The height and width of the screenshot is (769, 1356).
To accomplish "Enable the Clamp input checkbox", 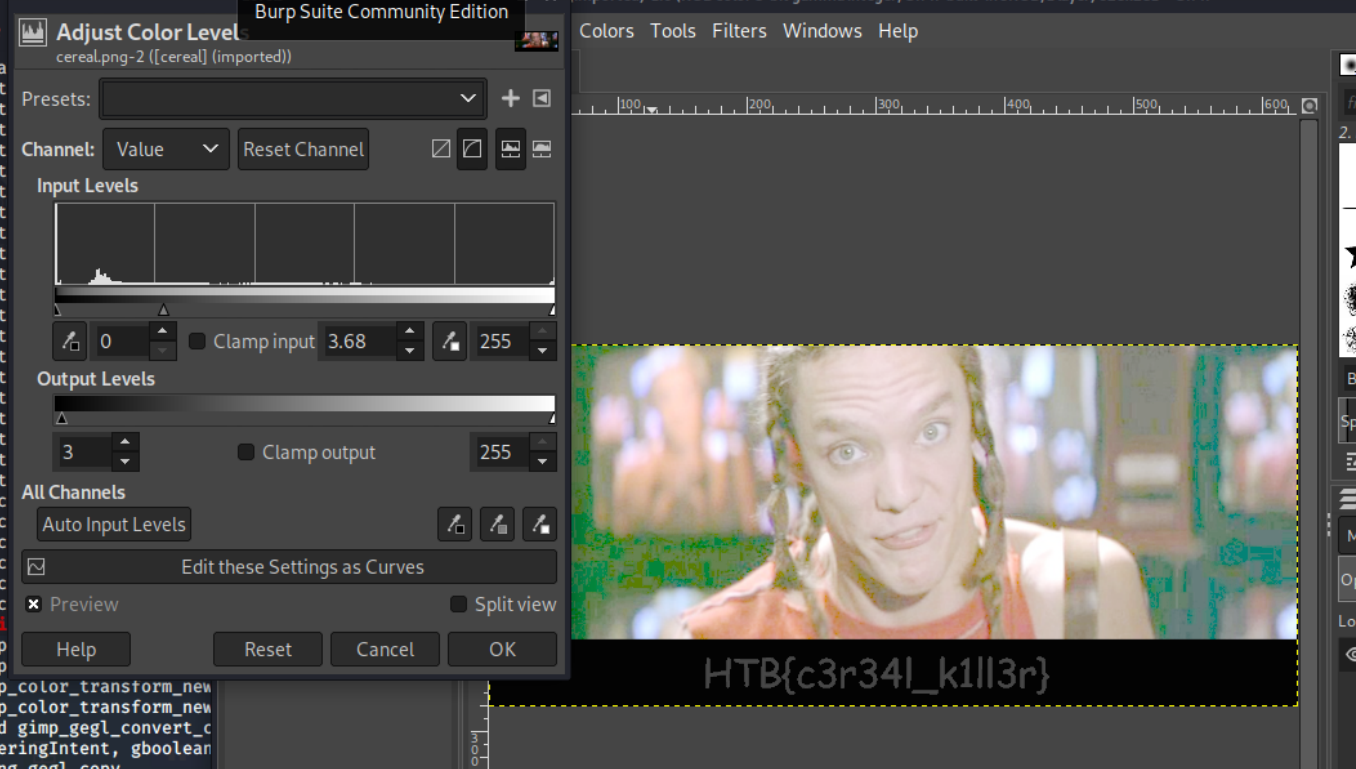I will [x=197, y=341].
